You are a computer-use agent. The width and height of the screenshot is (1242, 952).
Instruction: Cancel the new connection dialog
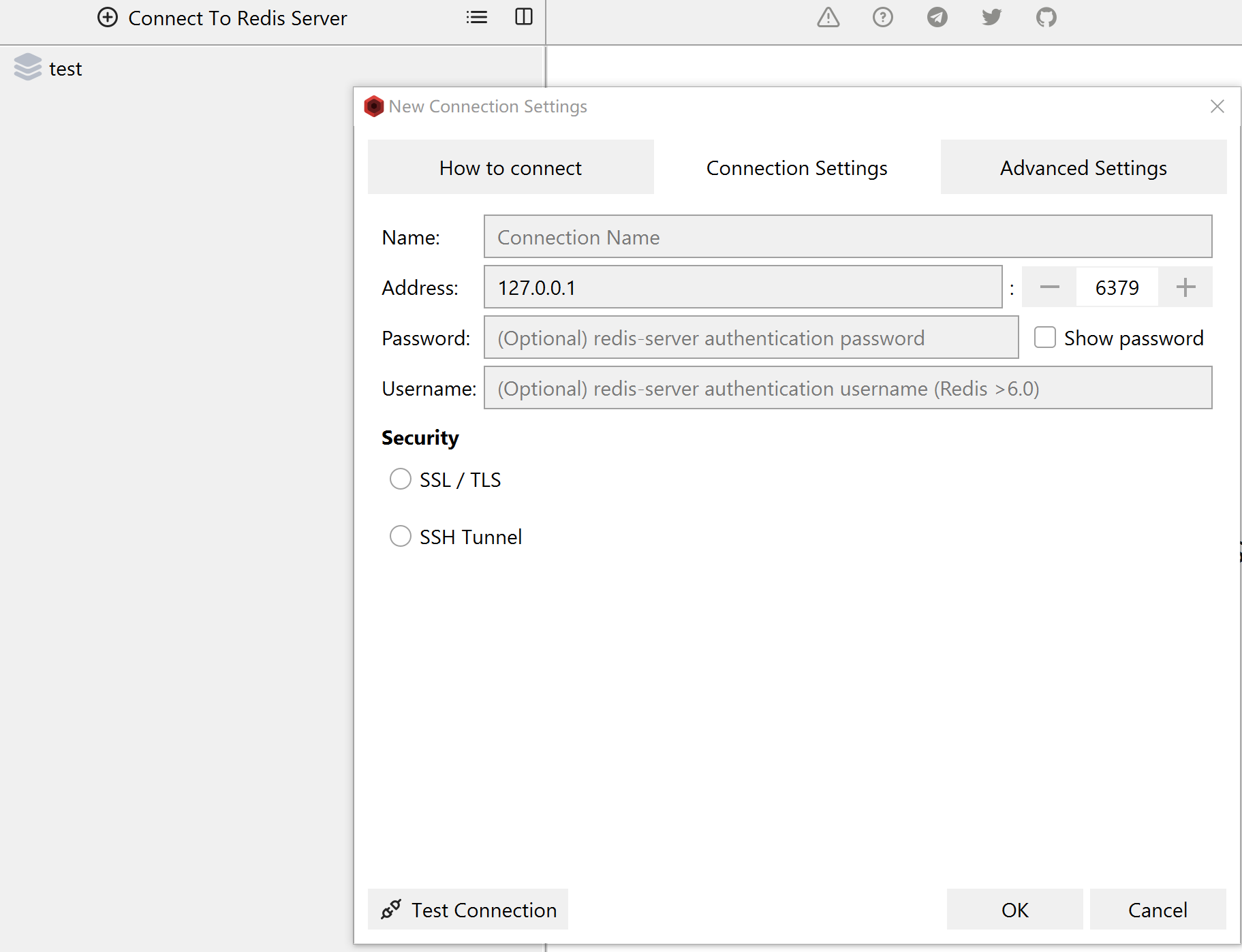[1158, 909]
